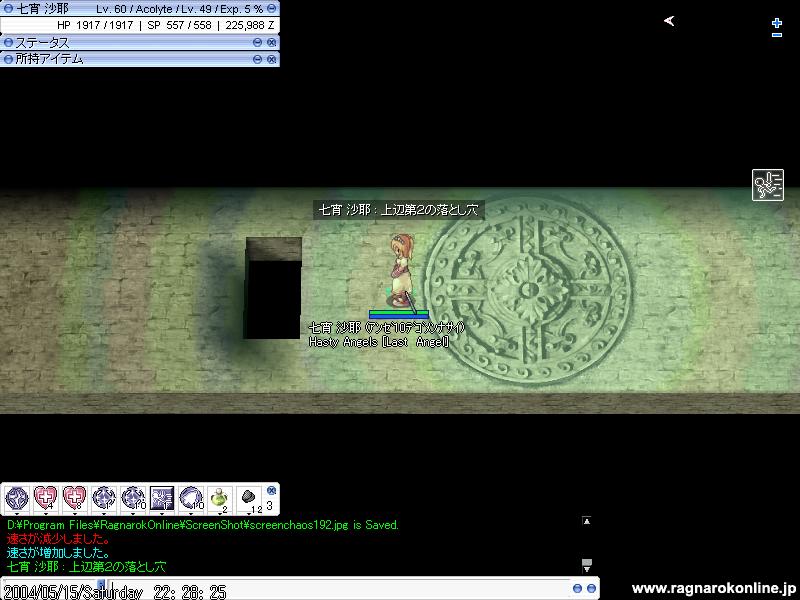Close the ステータス window

[x=271, y=42]
